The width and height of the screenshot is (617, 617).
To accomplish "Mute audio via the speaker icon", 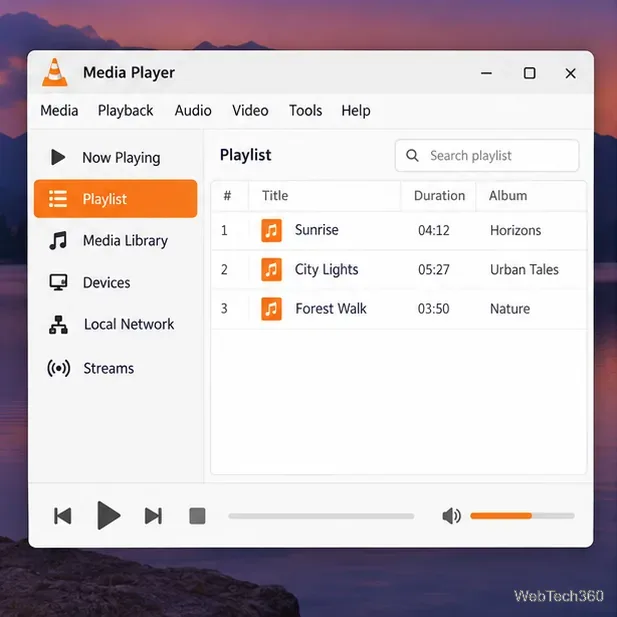I will 451,516.
